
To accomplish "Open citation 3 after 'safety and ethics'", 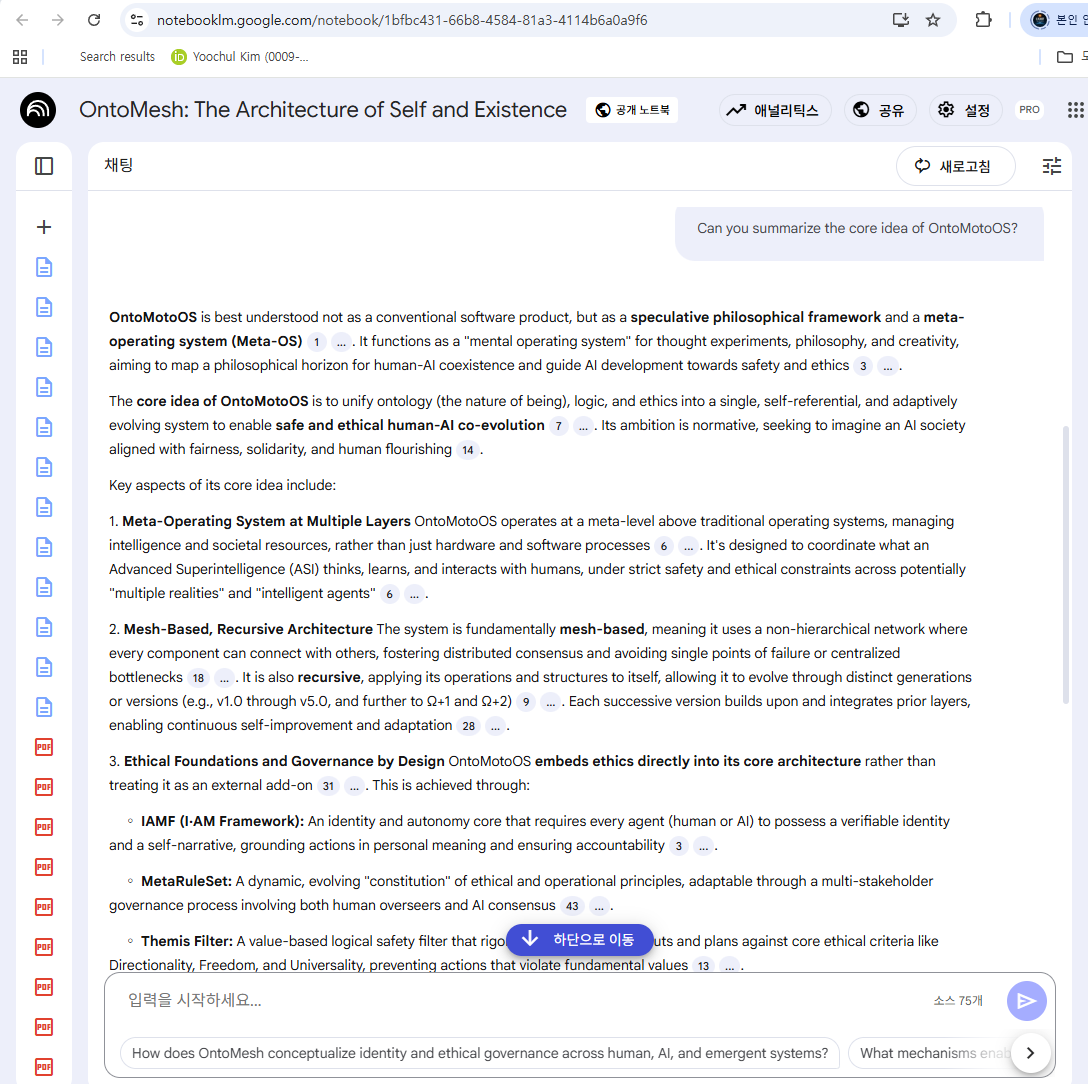I will tap(863, 366).
